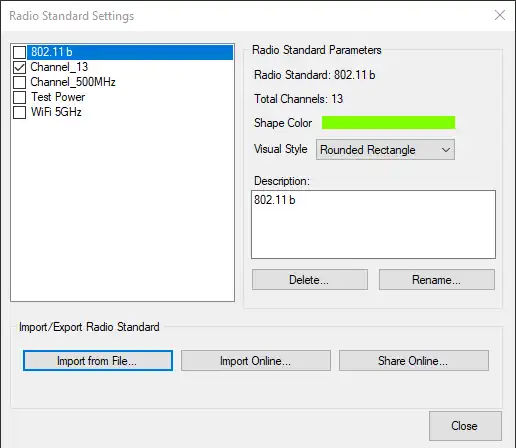Open the Visual Style dropdown
This screenshot has height=448, width=516.
point(385,150)
